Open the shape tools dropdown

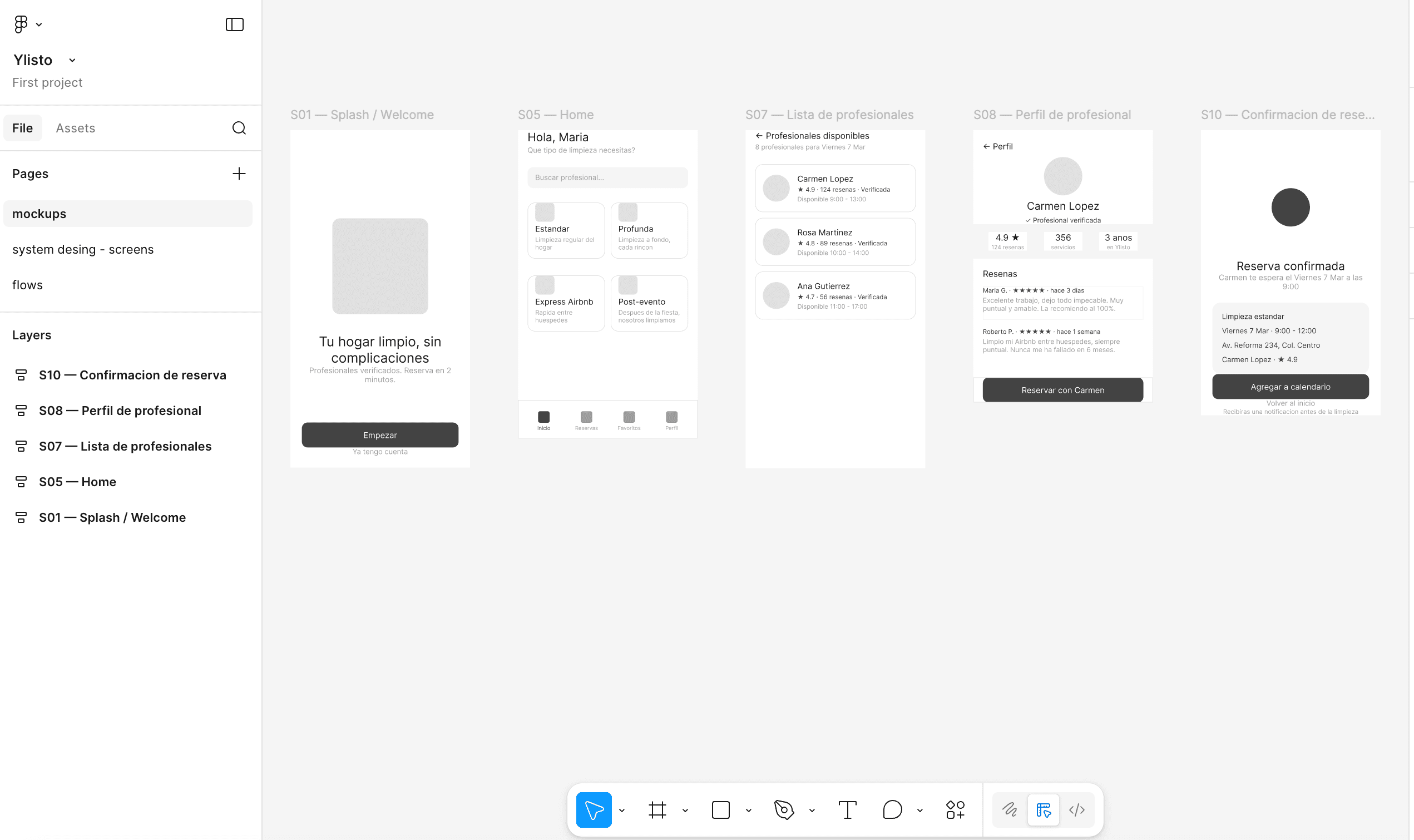749,809
